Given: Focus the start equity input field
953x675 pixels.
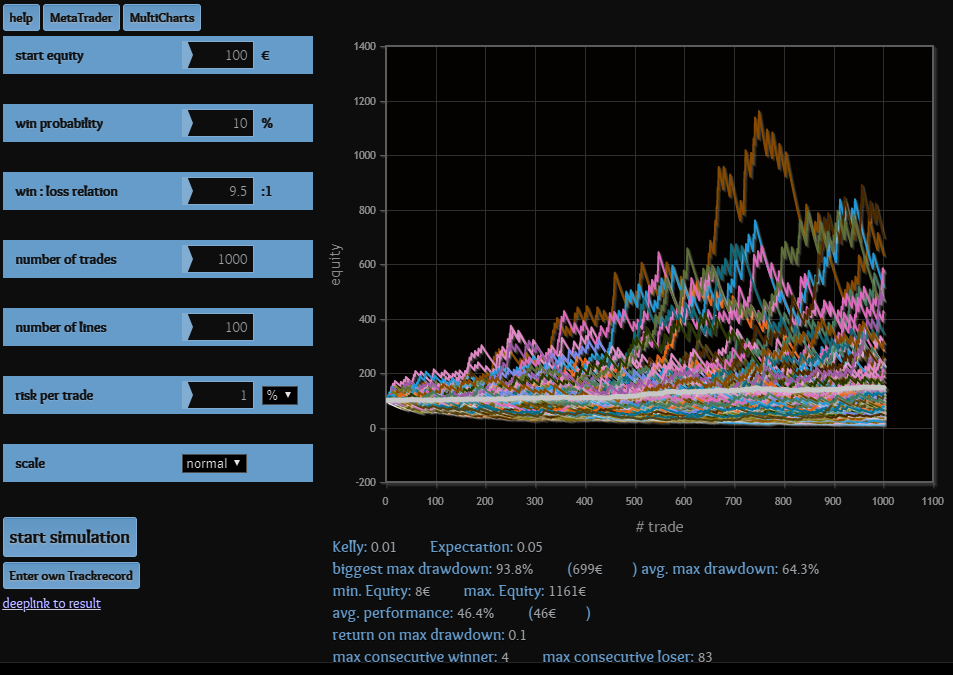Looking at the screenshot, I should pyautogui.click(x=220, y=55).
